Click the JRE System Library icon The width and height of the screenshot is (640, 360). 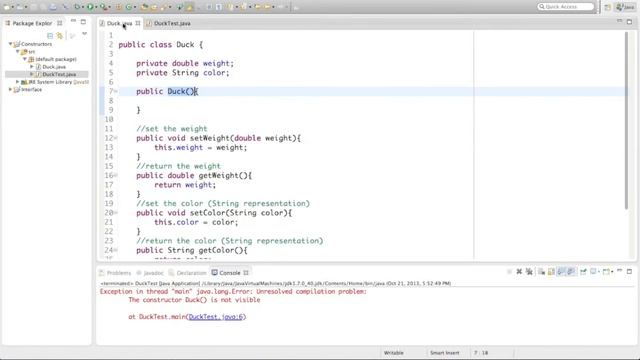point(24,82)
